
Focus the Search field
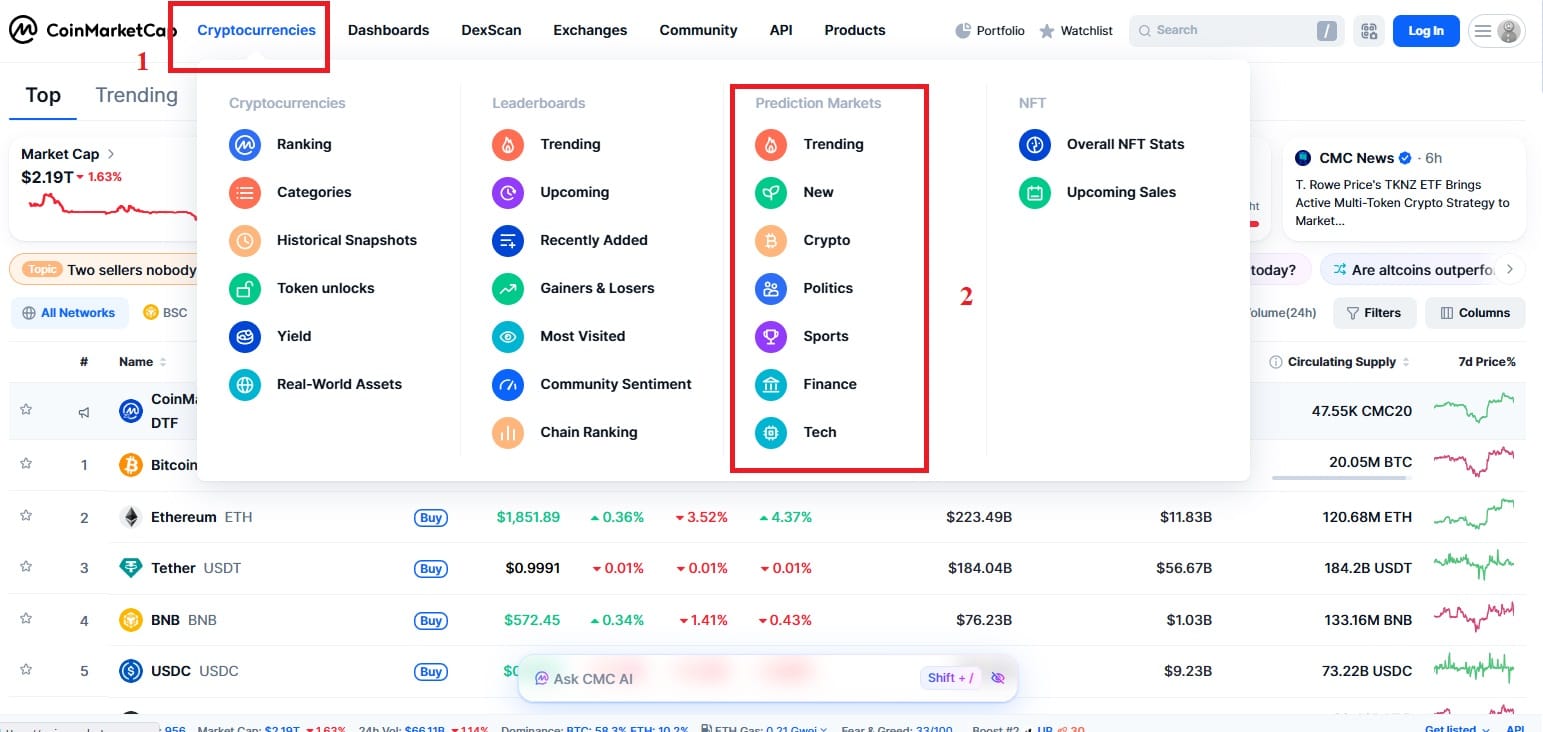point(1237,31)
